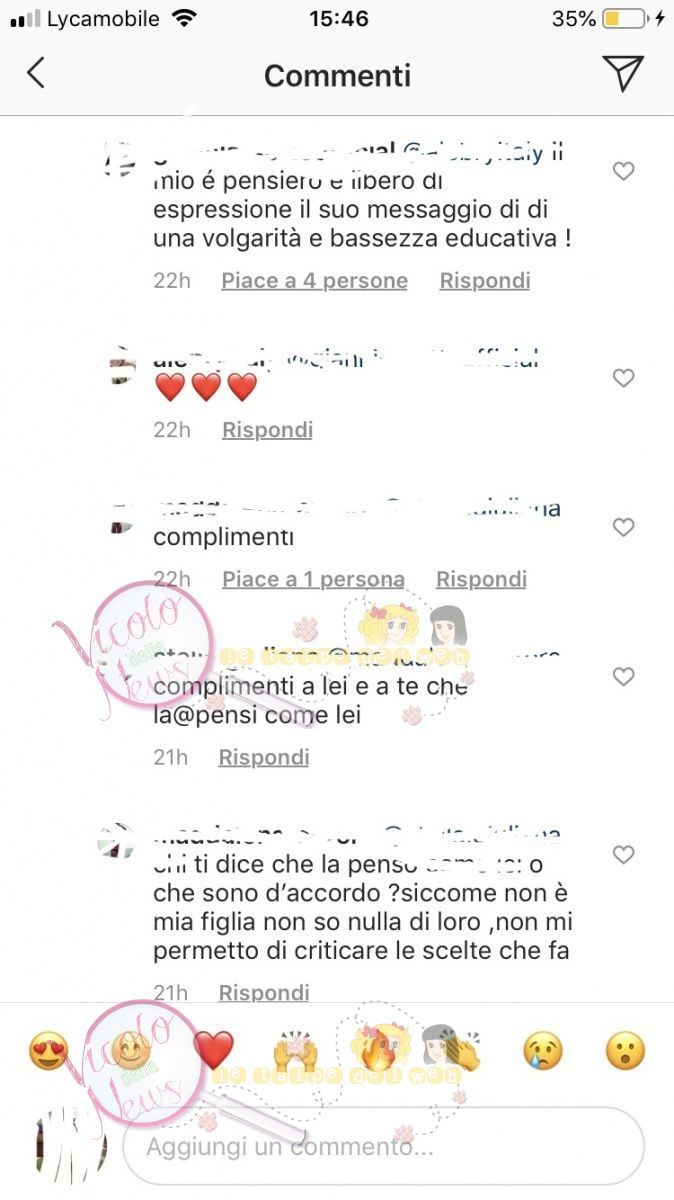Image resolution: width=674 pixels, height=1200 pixels.
Task: Insert the red heart emoji
Action: coord(213,1051)
